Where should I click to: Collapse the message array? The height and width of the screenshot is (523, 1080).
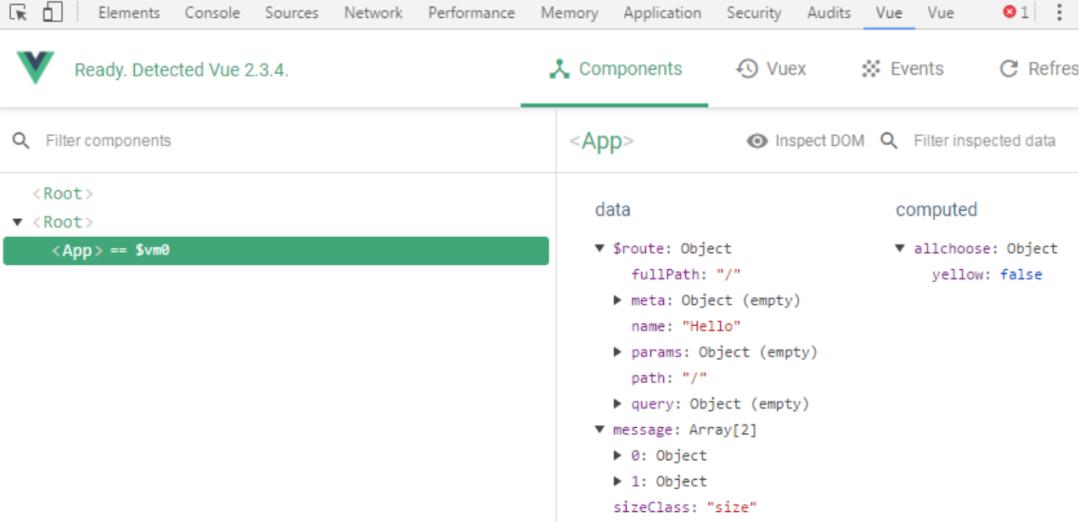(600, 430)
